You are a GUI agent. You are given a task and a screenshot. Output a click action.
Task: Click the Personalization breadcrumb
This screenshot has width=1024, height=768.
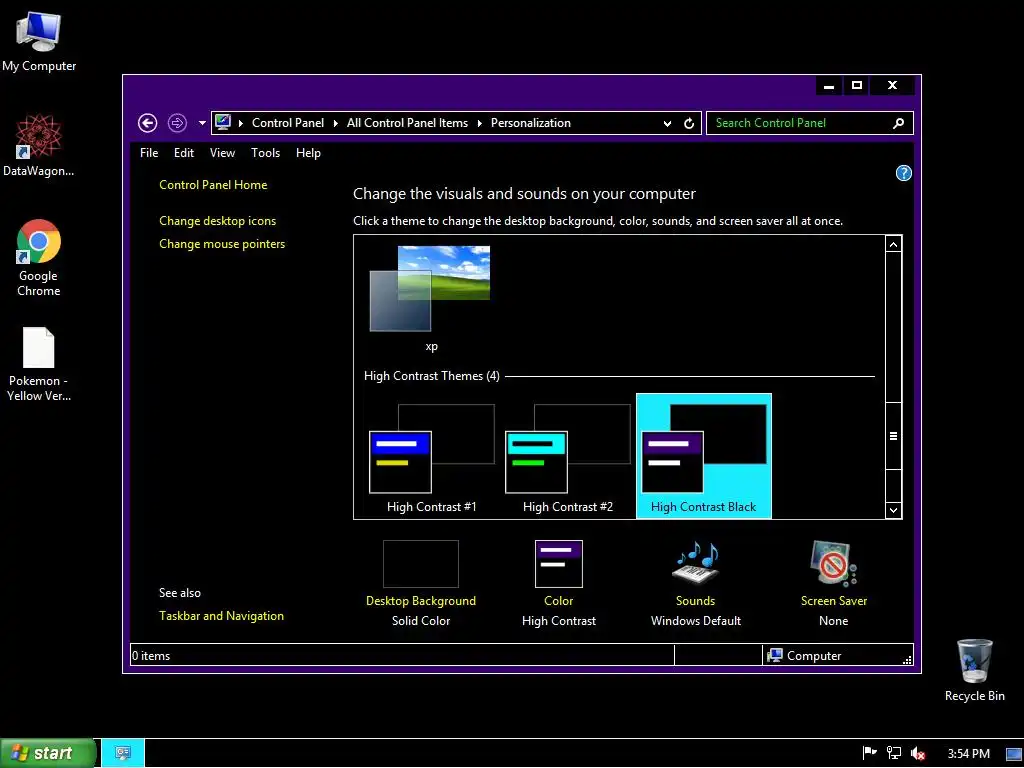click(x=531, y=123)
